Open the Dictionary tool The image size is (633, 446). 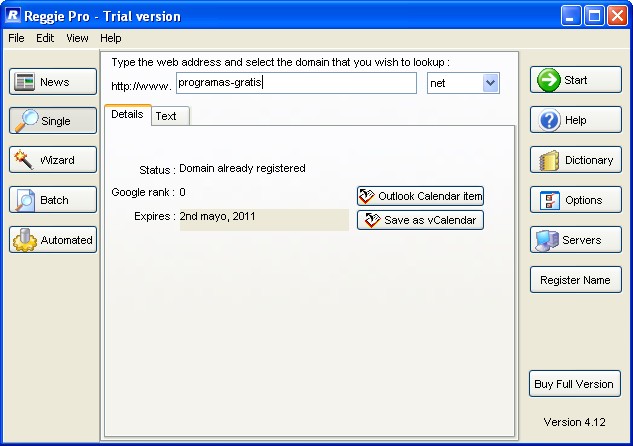tap(576, 159)
